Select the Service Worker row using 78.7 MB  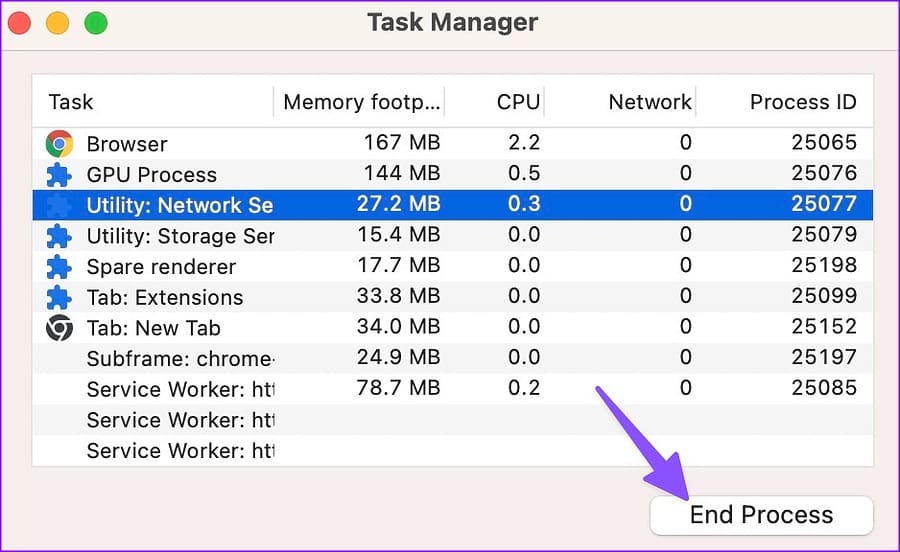pos(453,389)
